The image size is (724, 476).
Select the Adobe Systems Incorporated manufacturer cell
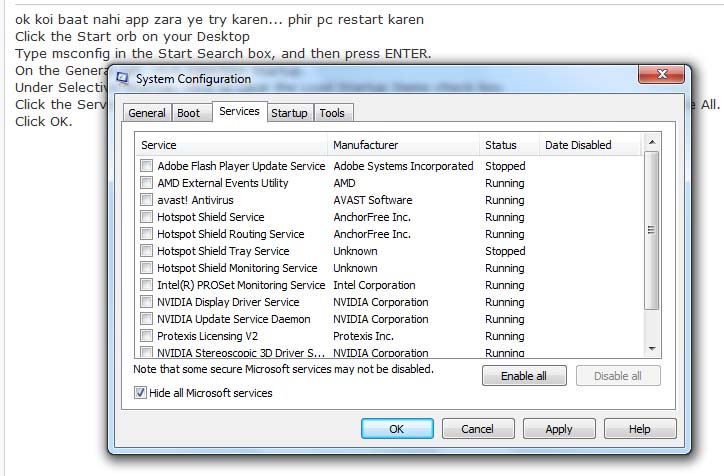403,166
